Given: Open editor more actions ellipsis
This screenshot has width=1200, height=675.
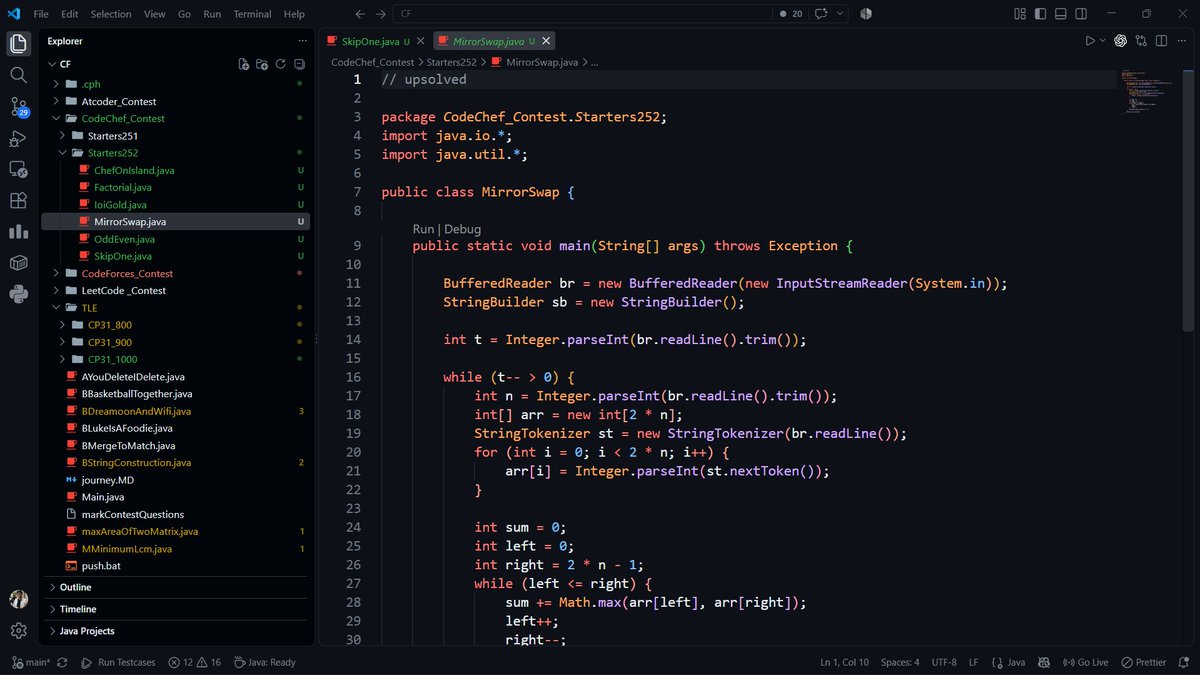Looking at the screenshot, I should point(1181,41).
